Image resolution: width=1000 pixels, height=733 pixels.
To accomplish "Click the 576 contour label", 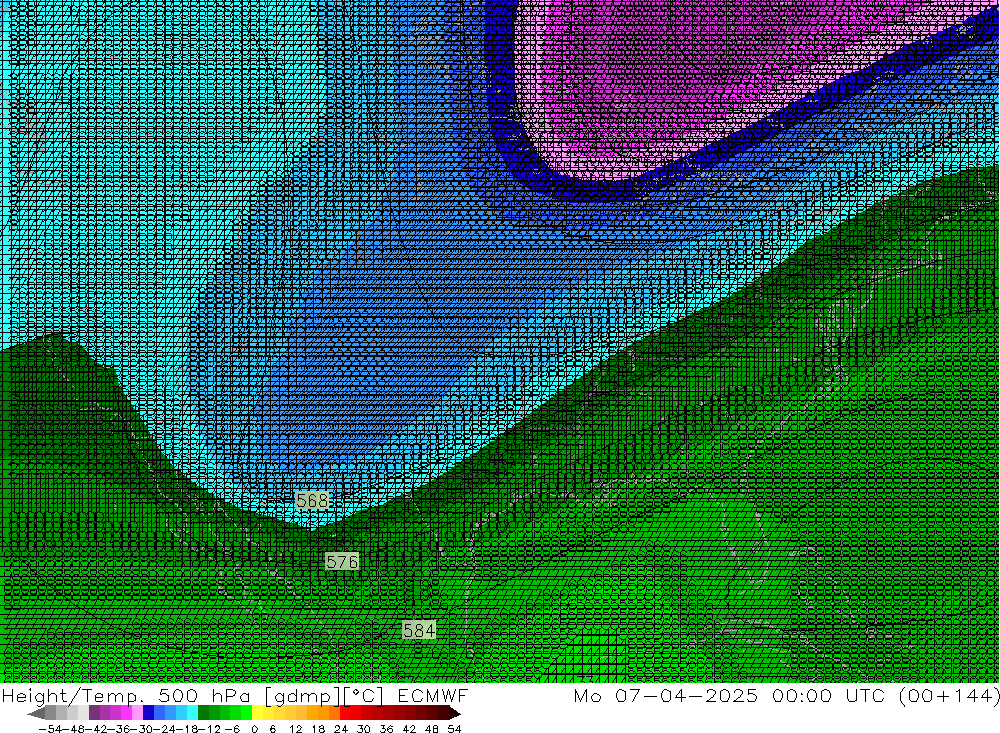I will click(342, 562).
